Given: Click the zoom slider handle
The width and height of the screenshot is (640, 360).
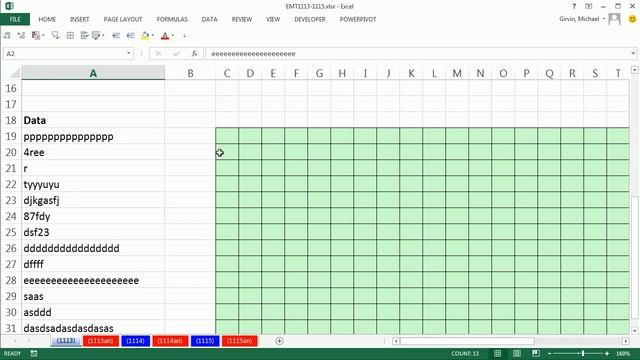Looking at the screenshot, I should pos(583,353).
